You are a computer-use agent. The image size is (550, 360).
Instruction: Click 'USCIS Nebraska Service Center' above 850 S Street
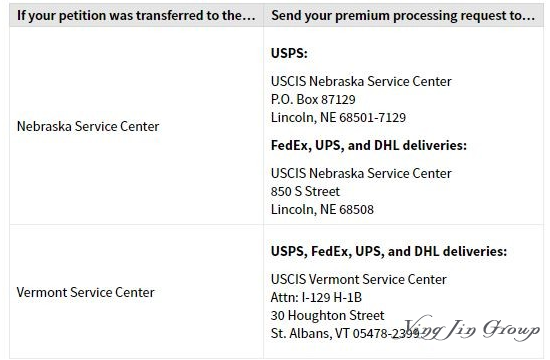pyautogui.click(x=361, y=173)
